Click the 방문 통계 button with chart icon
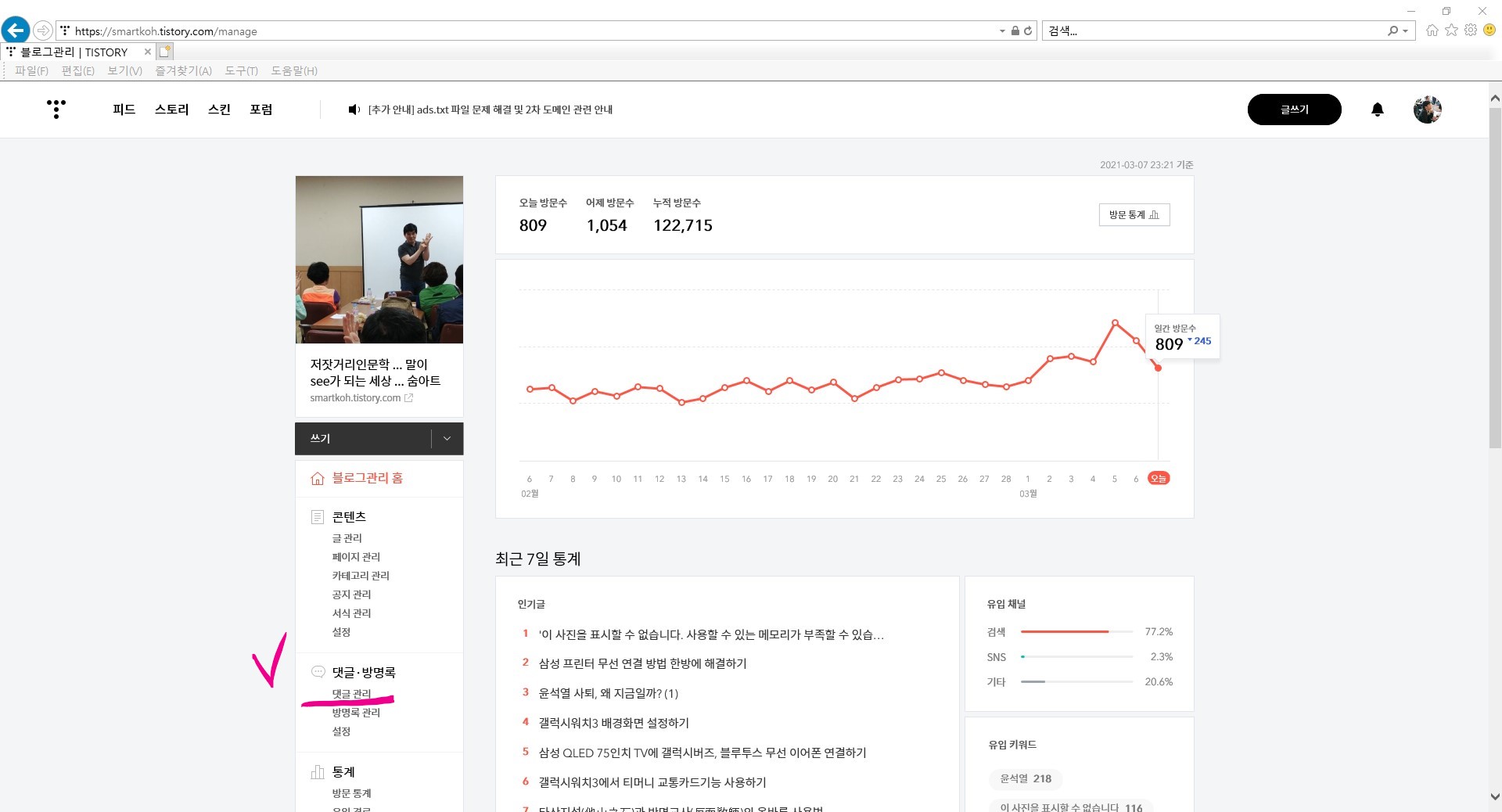1502x812 pixels. [x=1134, y=215]
